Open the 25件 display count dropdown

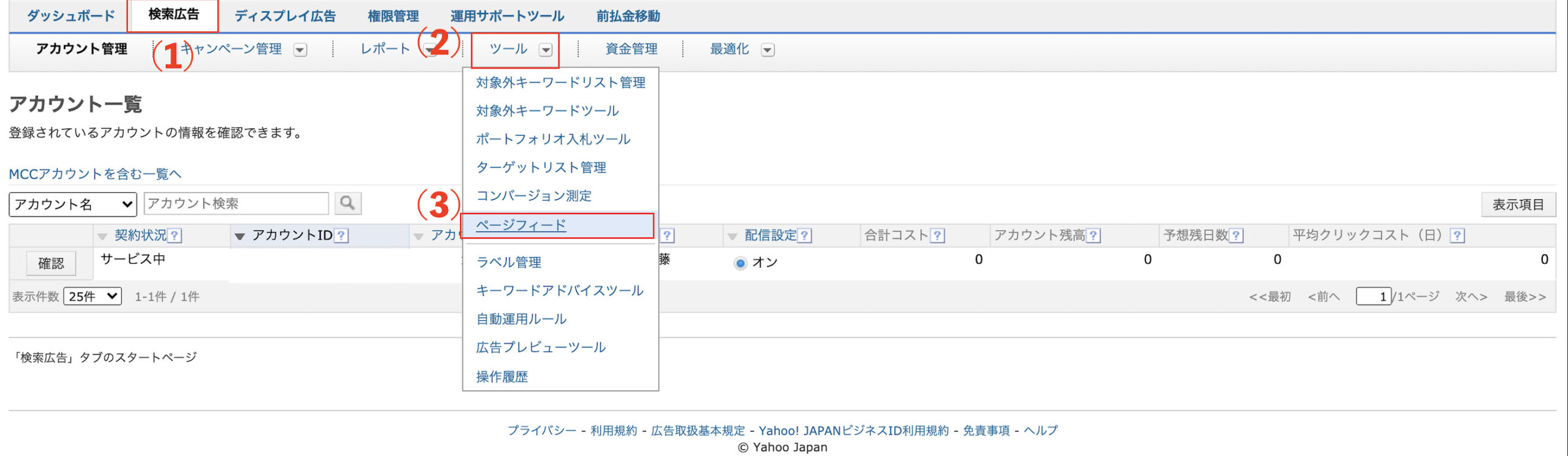[x=92, y=297]
